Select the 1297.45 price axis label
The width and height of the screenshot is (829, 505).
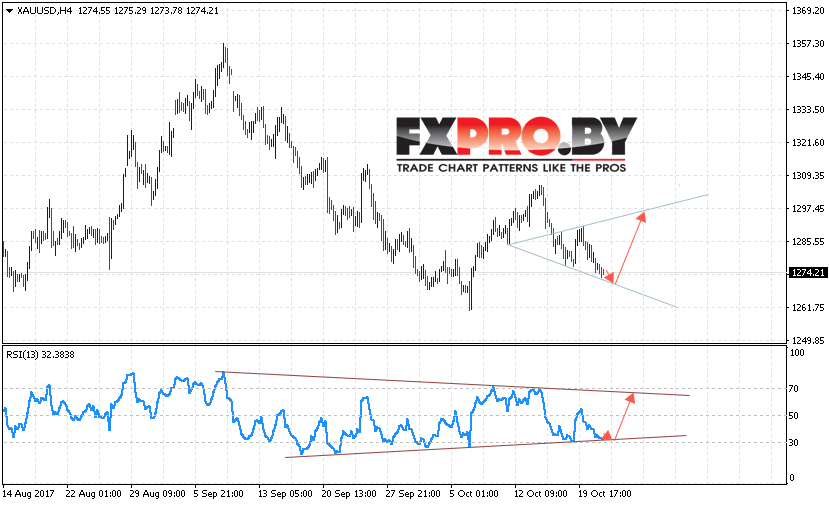[808, 208]
